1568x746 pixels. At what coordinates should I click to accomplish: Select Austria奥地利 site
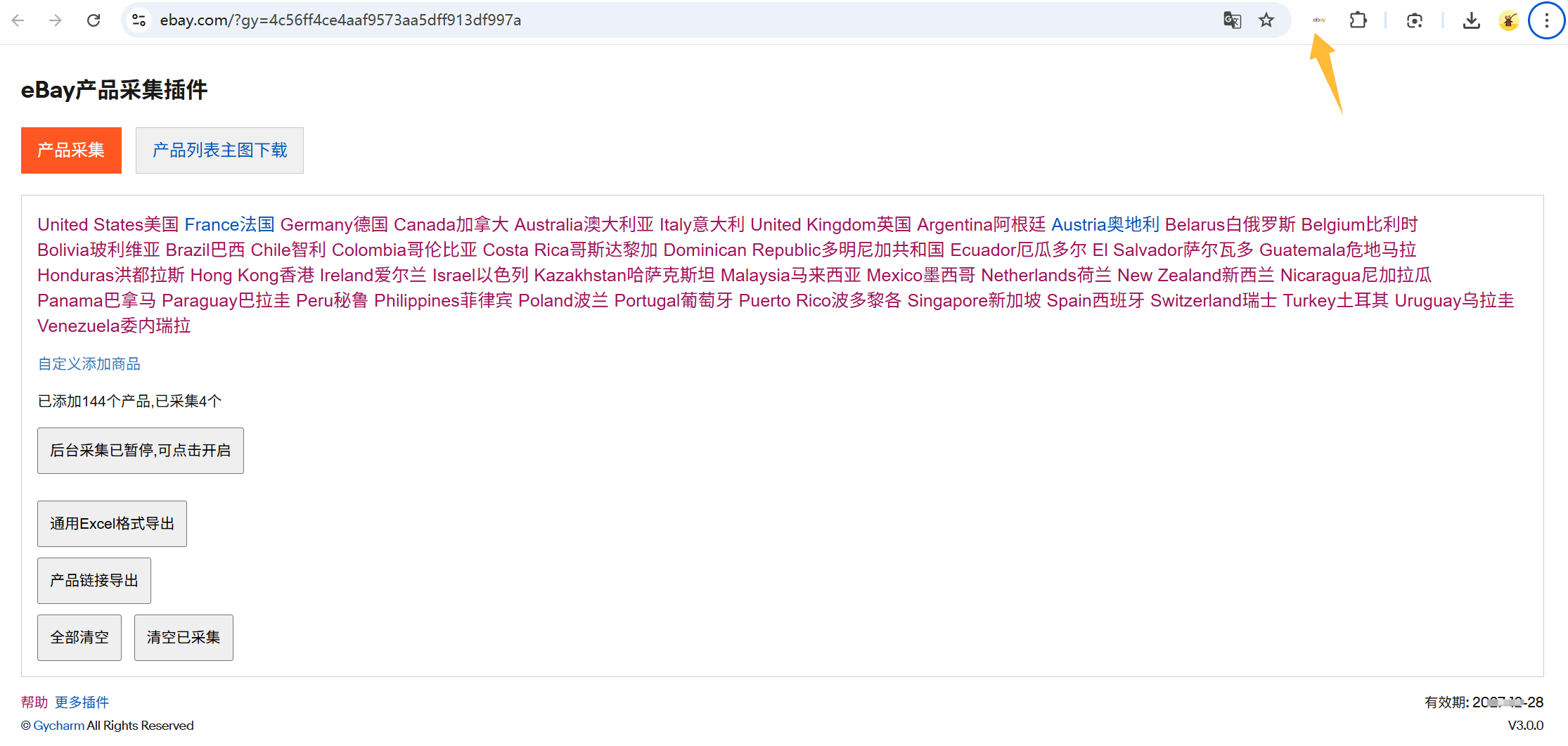pyautogui.click(x=1105, y=225)
